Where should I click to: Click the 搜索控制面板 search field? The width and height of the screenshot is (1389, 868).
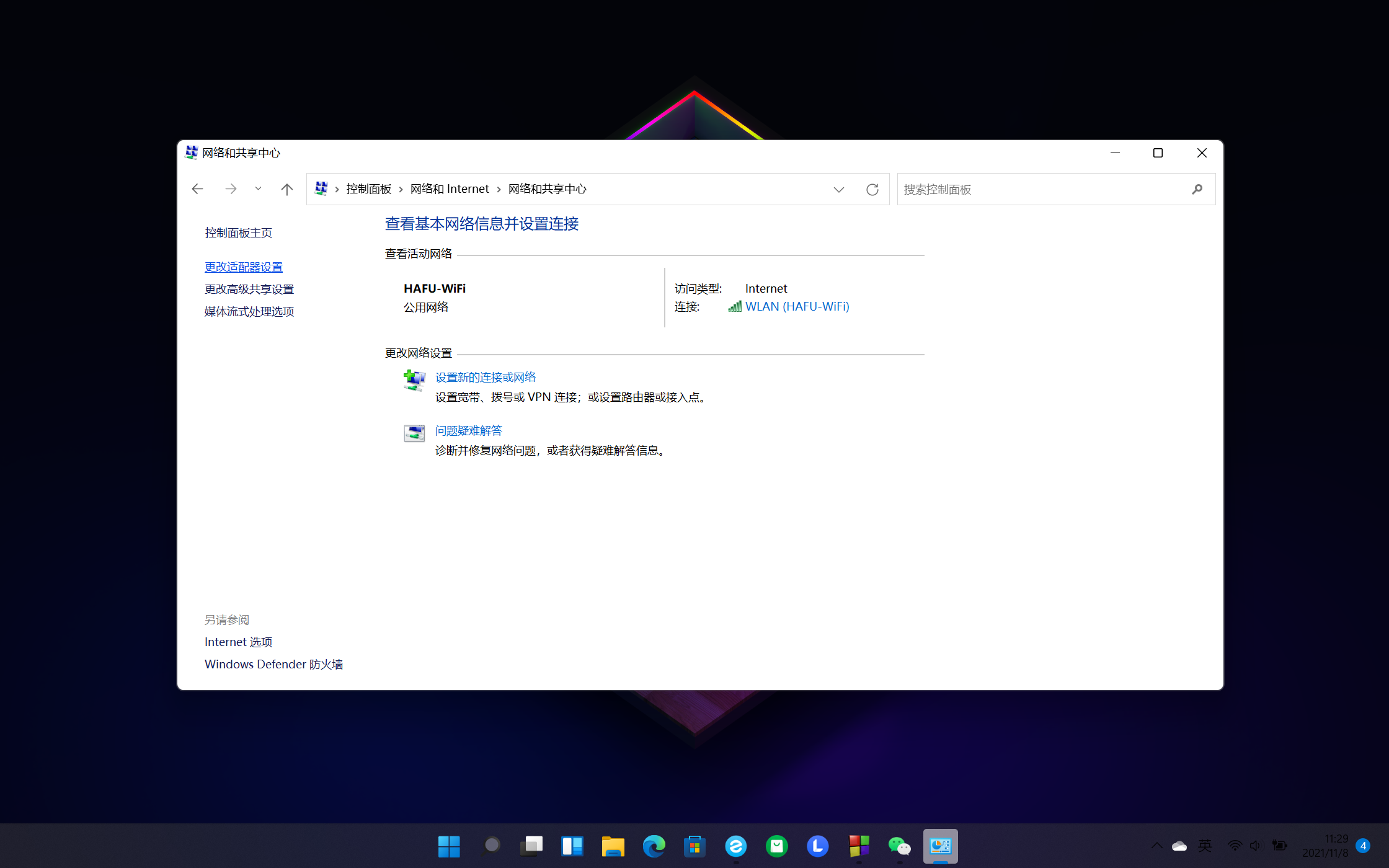1042,189
